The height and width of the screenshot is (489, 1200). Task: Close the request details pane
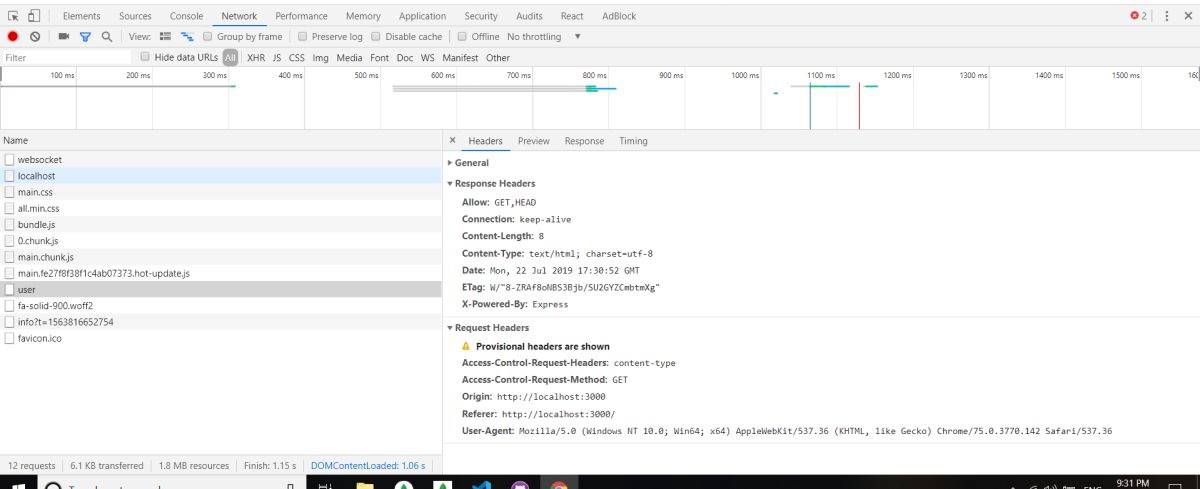[x=452, y=141]
